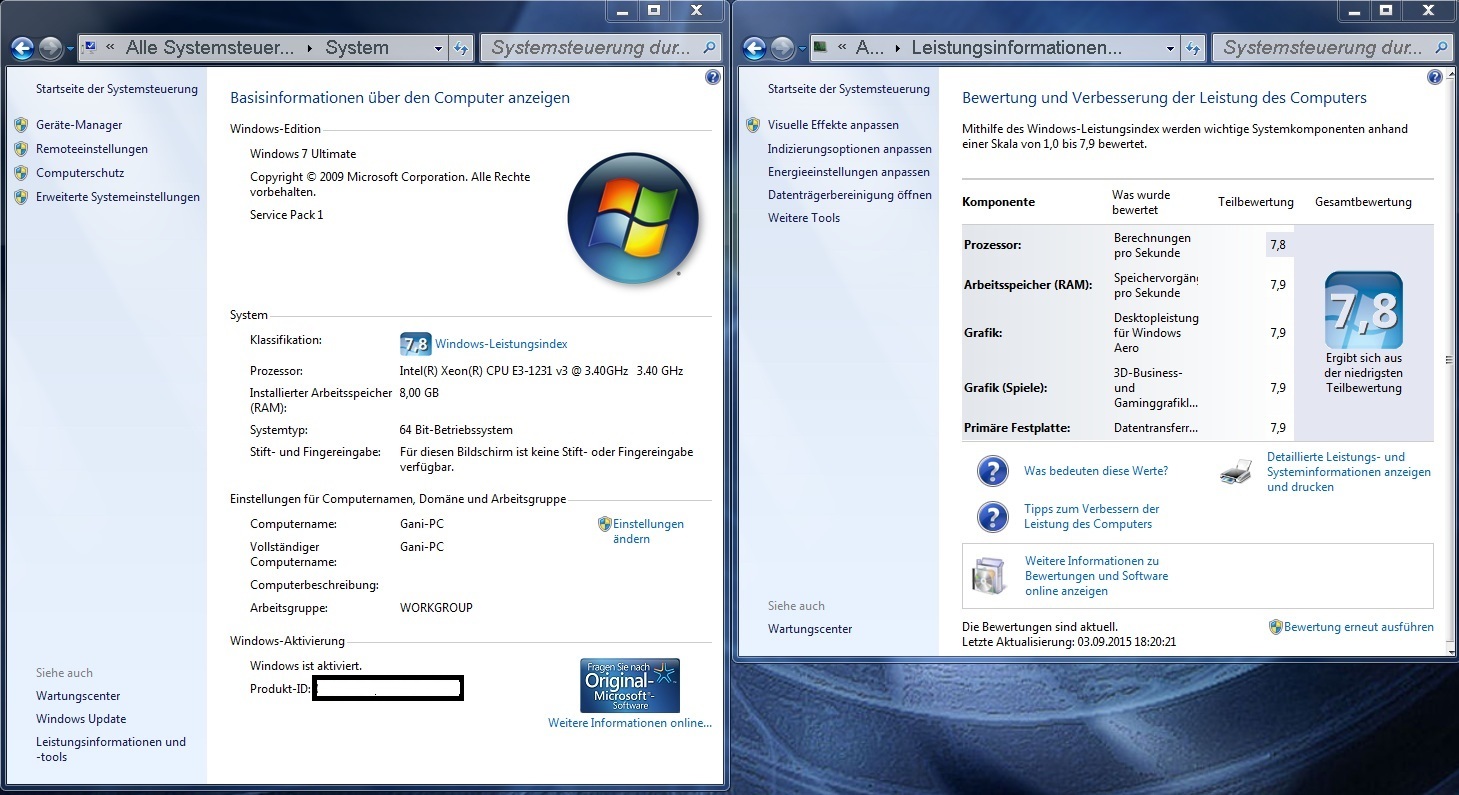Image resolution: width=1459 pixels, height=795 pixels.
Task: Click refresh button next to Leistungsinformationen address bar
Action: (x=1193, y=47)
